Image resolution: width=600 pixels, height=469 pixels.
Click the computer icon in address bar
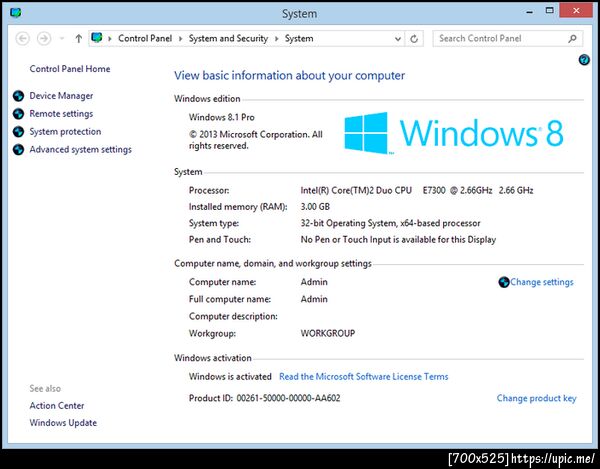click(x=97, y=38)
